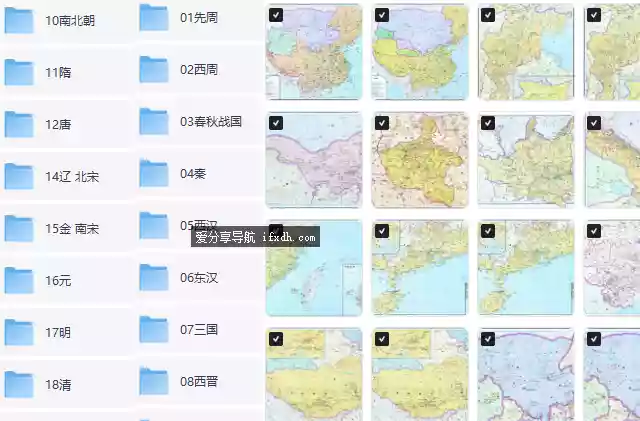The height and width of the screenshot is (421, 640).
Task: Toggle fourth checkbox in the third row
Action: click(594, 231)
